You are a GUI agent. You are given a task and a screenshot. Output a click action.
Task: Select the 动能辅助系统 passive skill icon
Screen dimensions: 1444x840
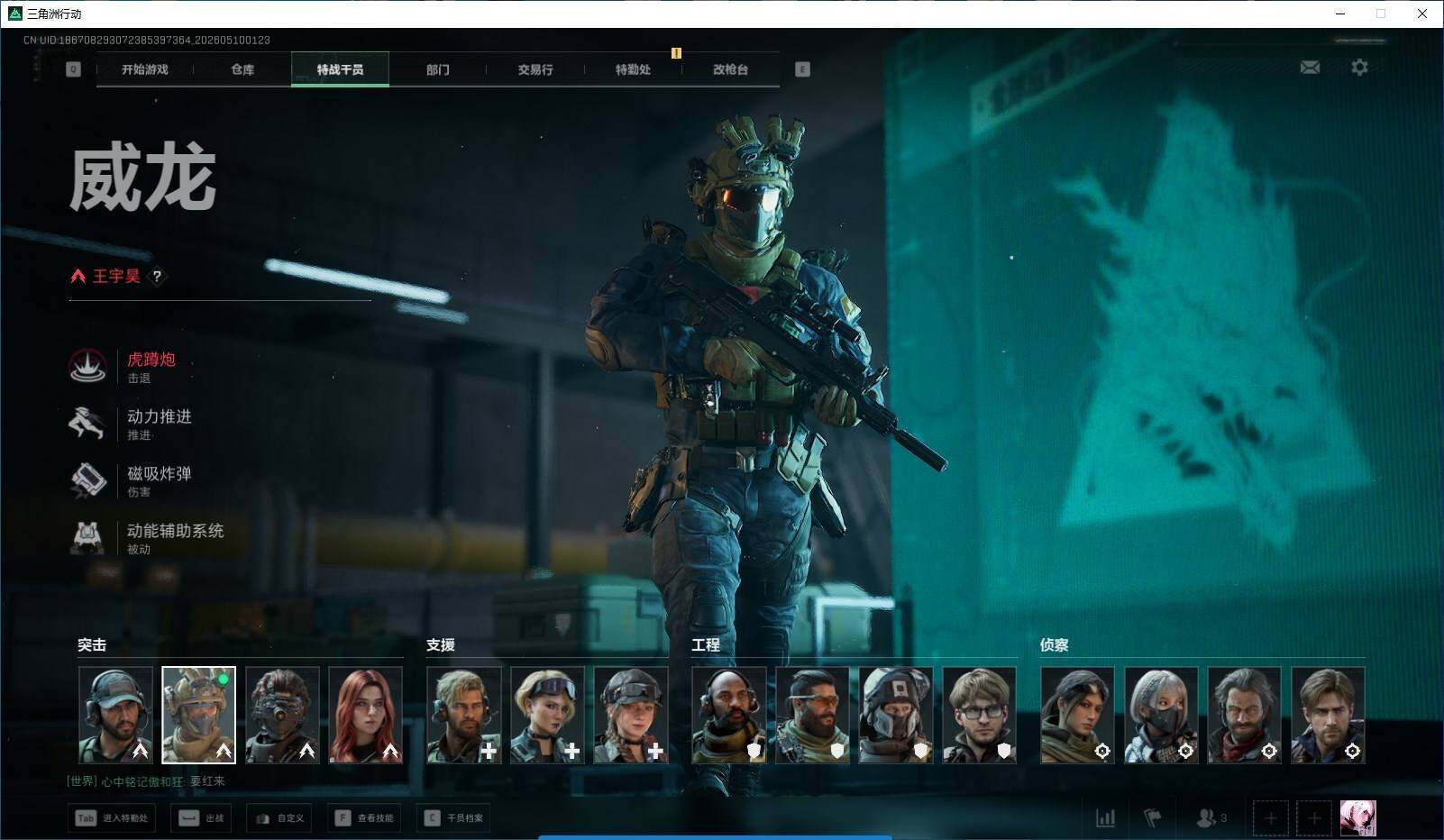click(x=87, y=537)
